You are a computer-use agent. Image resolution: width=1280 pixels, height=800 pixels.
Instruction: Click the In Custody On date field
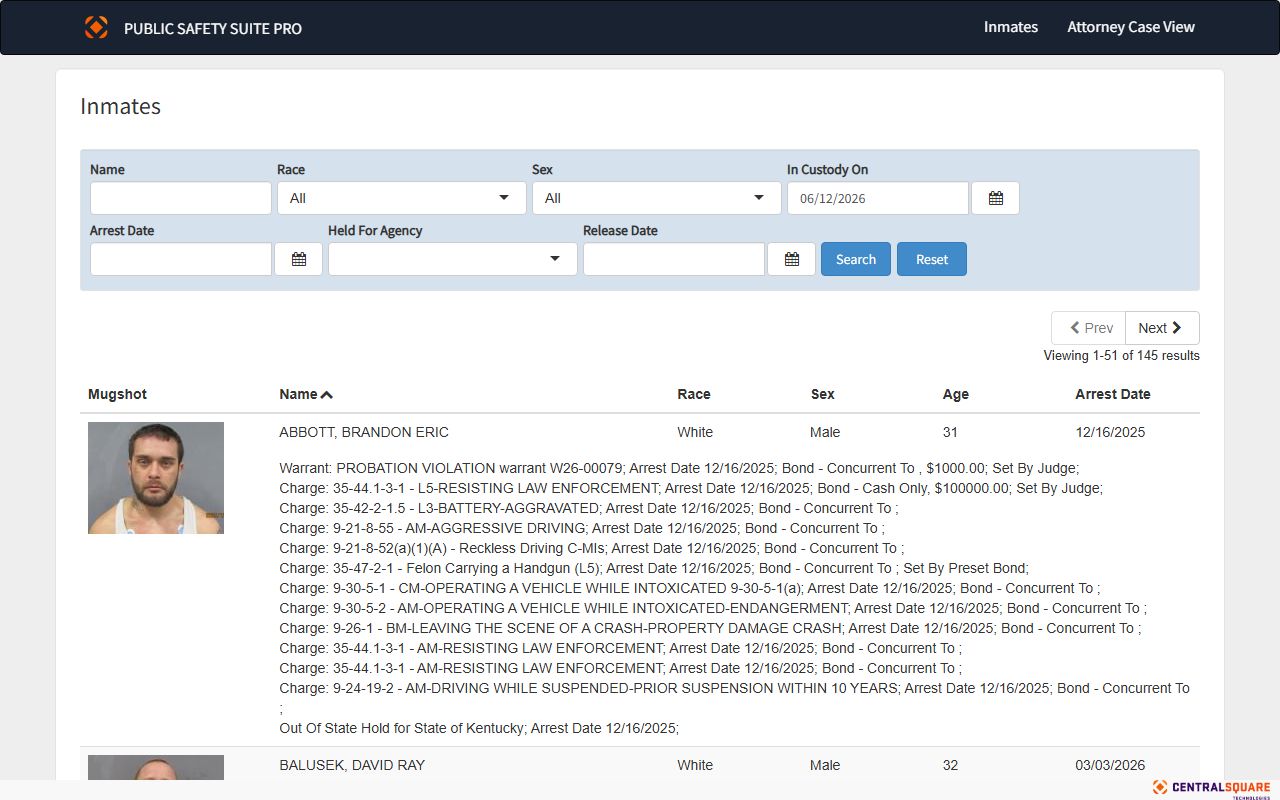[878, 198]
